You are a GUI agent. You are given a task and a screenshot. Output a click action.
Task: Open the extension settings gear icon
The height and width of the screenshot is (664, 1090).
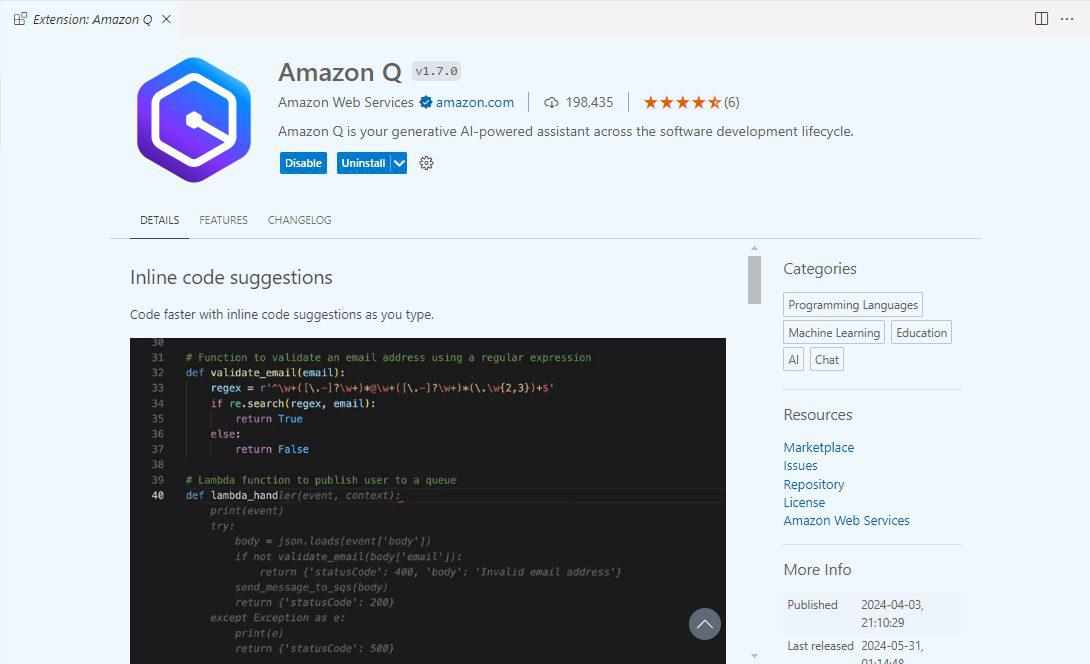426,163
